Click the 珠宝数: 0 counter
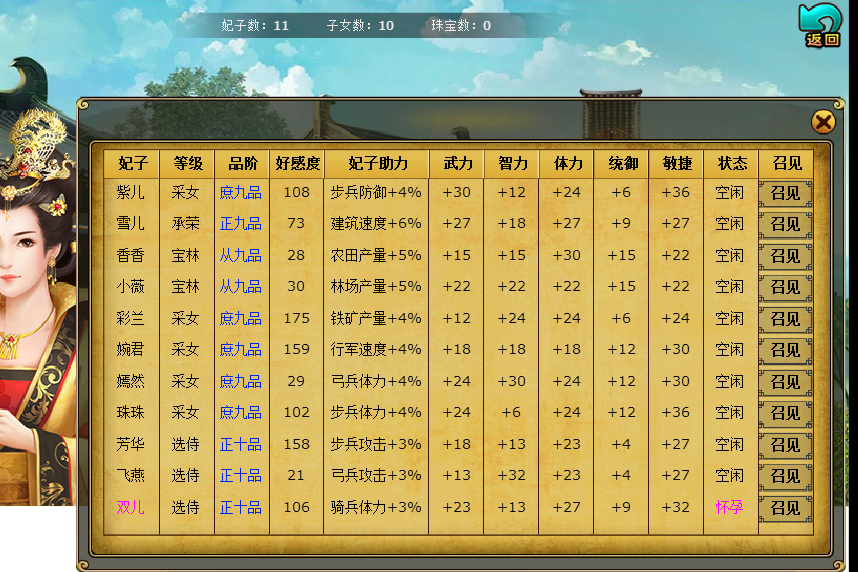 (461, 26)
